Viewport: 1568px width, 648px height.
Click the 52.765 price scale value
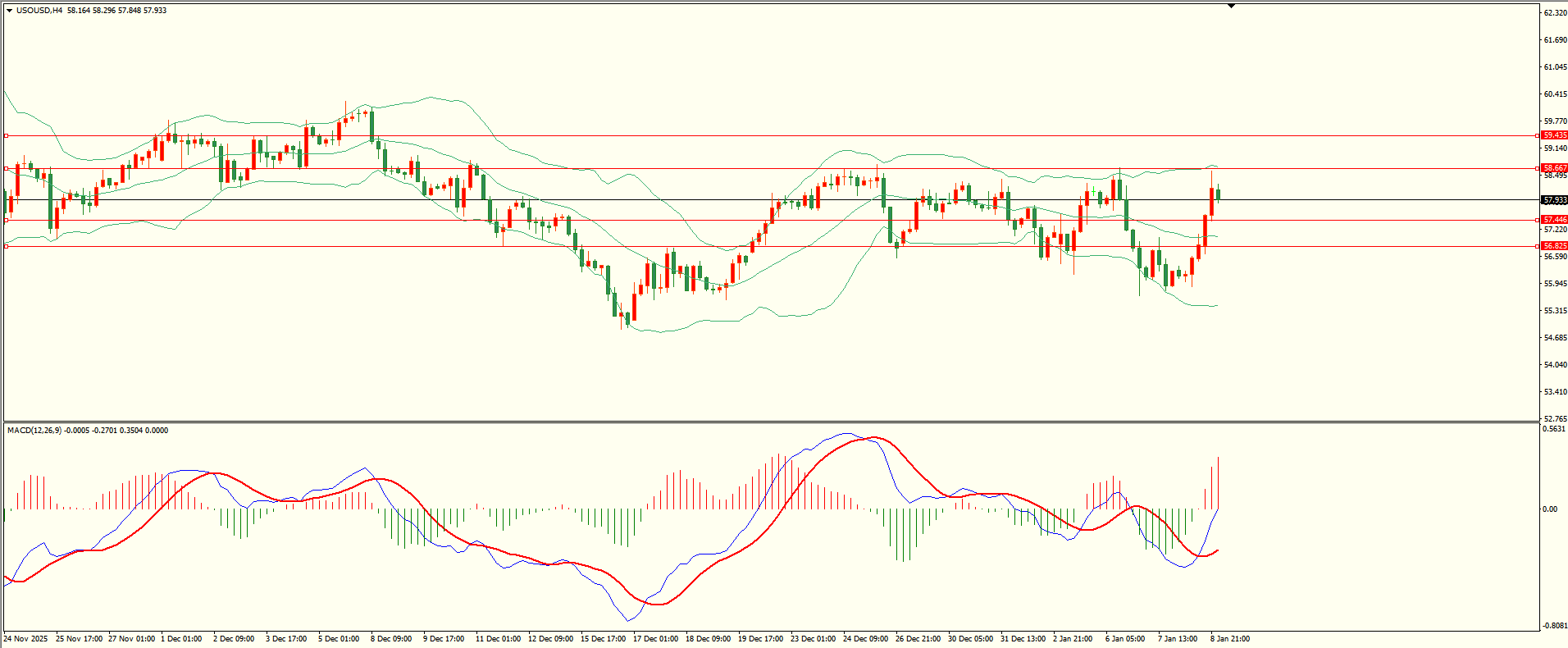(1555, 419)
